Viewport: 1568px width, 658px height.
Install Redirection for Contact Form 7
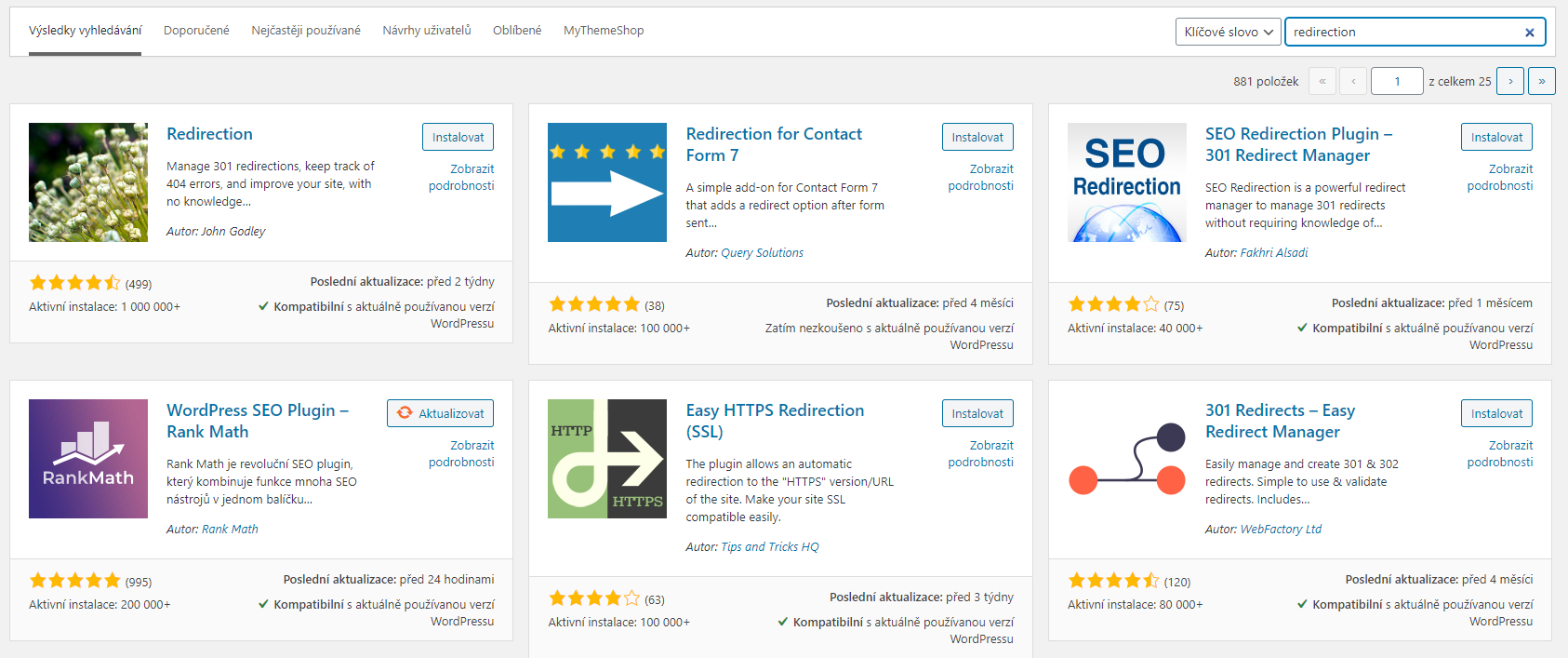977,137
